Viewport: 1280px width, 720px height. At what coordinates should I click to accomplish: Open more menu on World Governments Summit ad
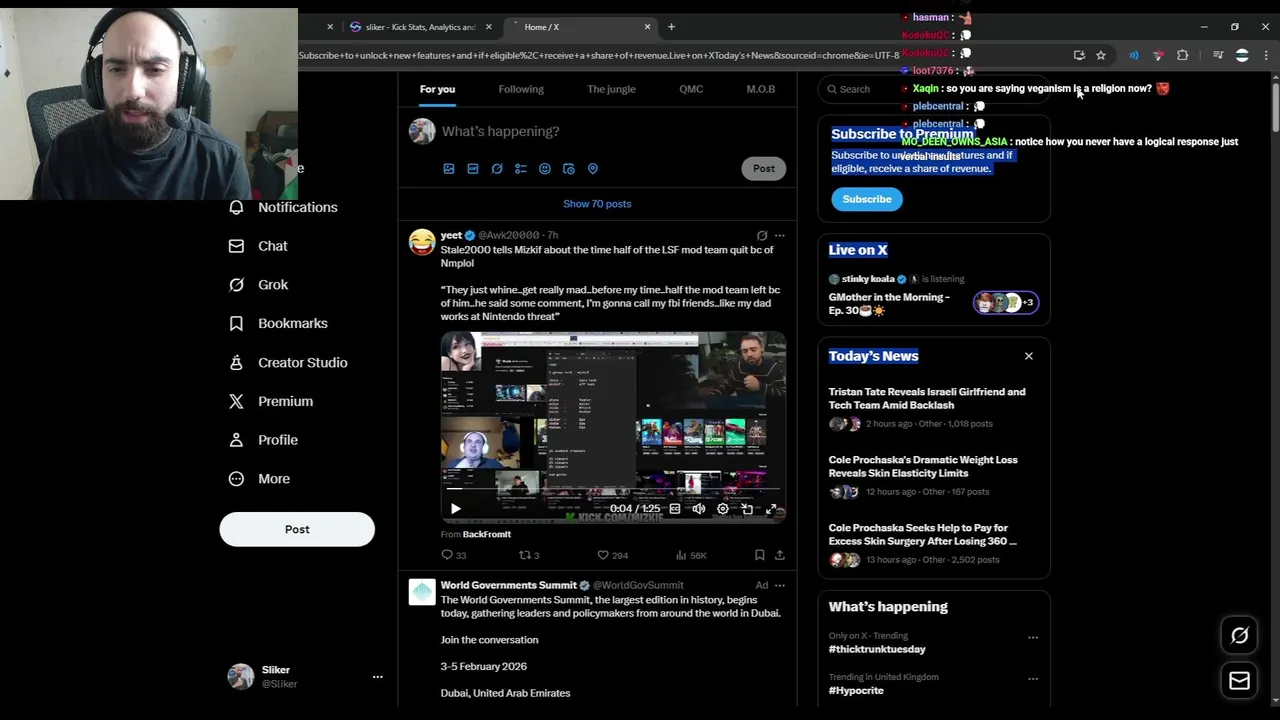point(780,585)
